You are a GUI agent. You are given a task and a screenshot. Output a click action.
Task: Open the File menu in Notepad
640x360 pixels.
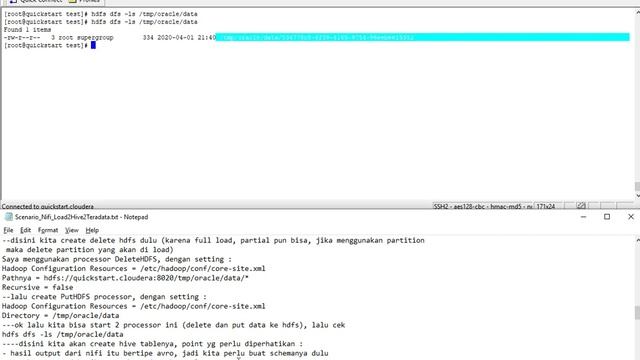tap(8, 230)
